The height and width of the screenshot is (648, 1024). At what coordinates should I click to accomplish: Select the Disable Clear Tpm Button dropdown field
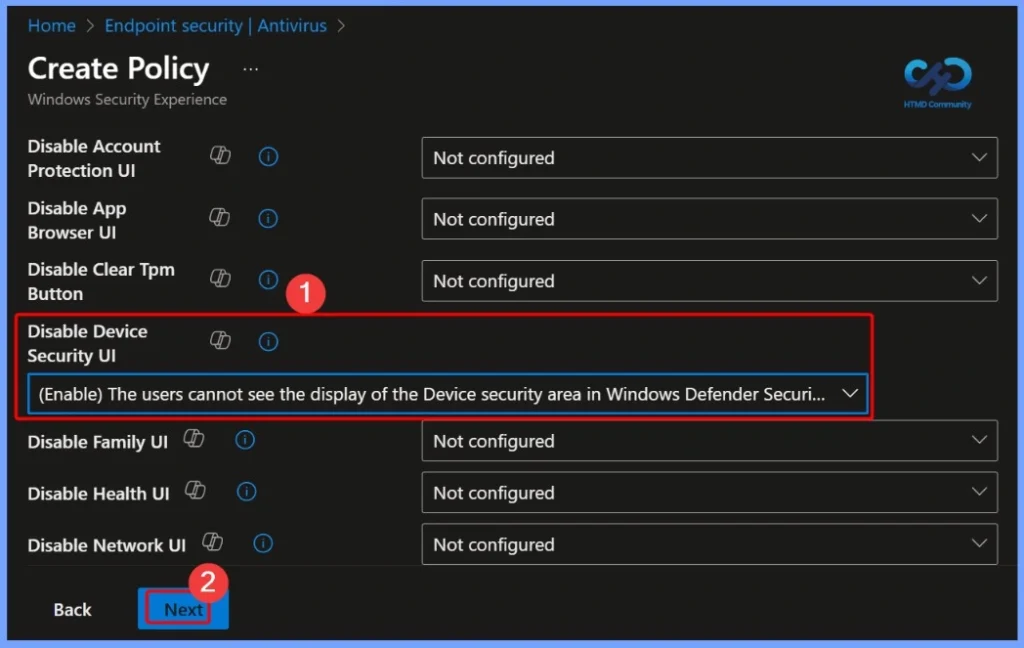(x=709, y=280)
